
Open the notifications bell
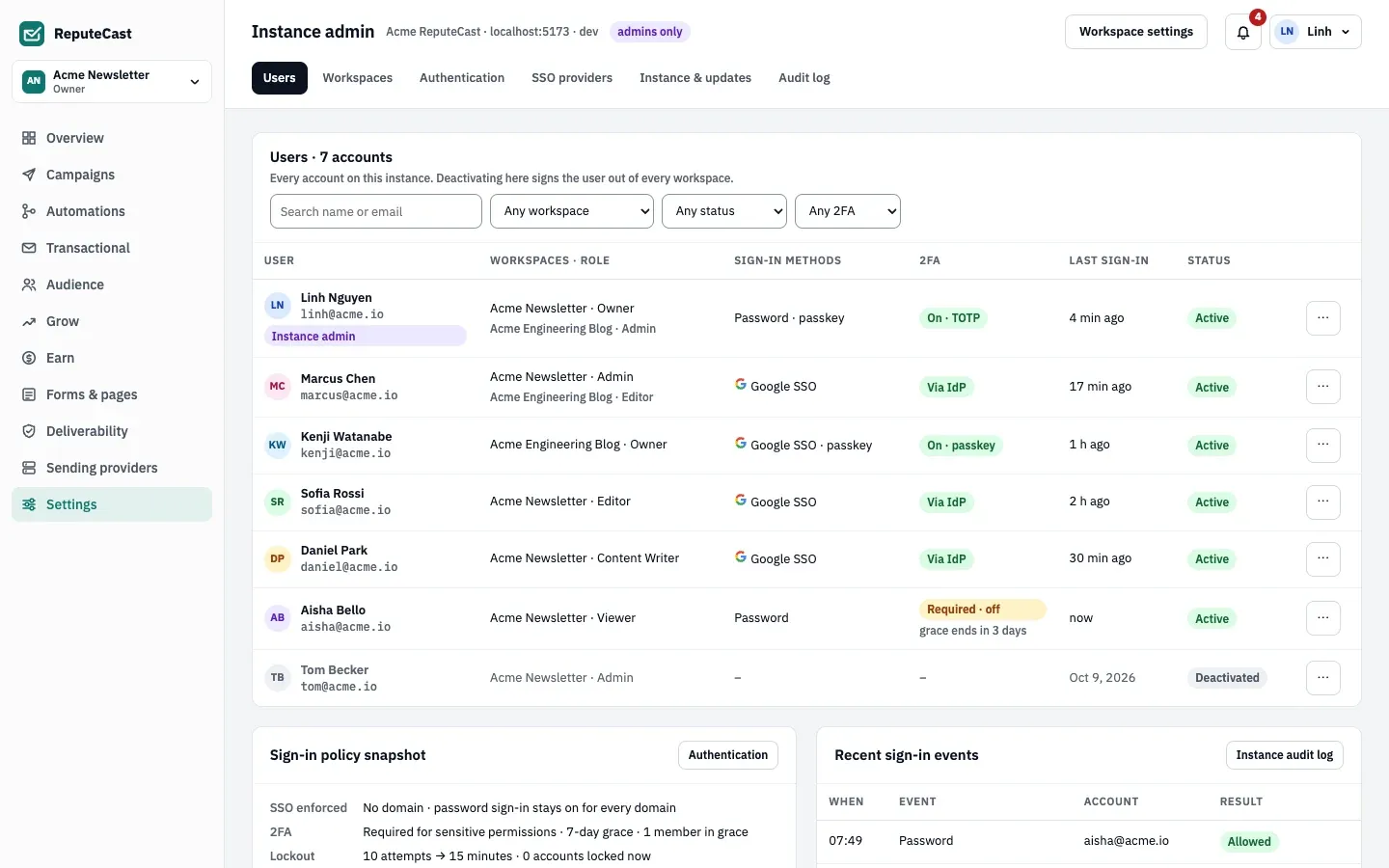coord(1242,32)
